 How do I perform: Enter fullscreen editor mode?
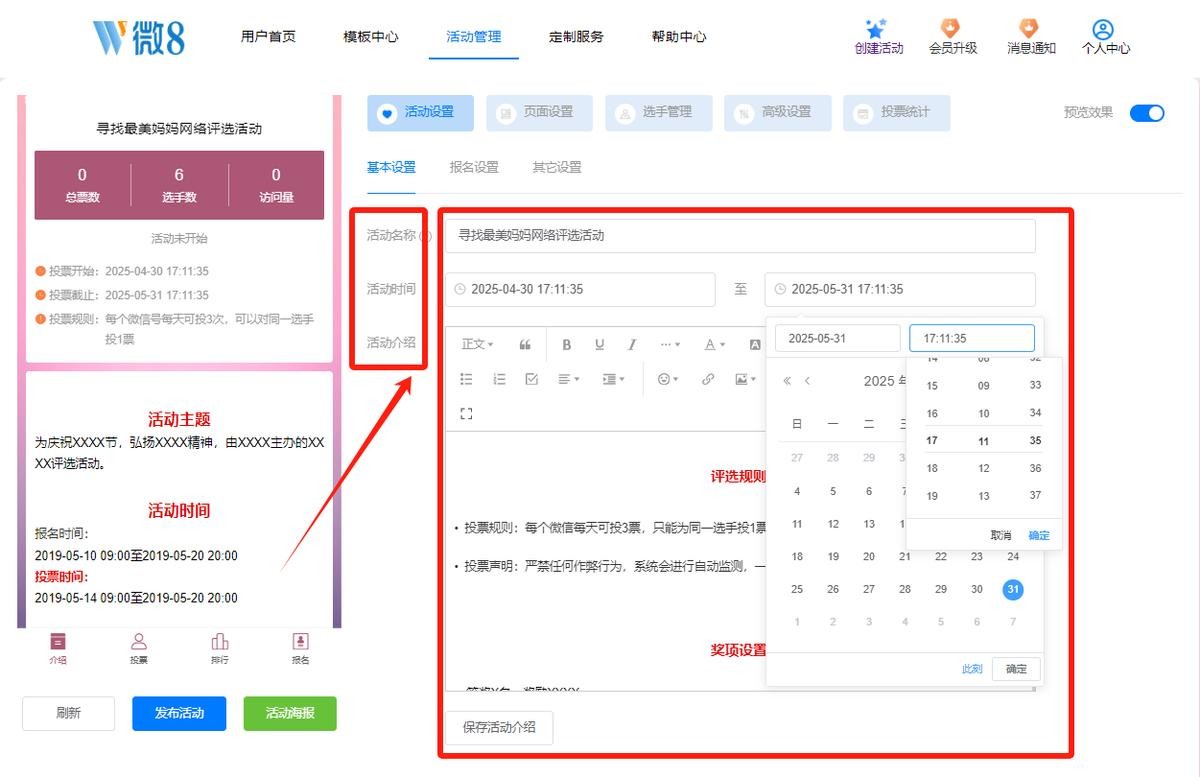point(466,413)
